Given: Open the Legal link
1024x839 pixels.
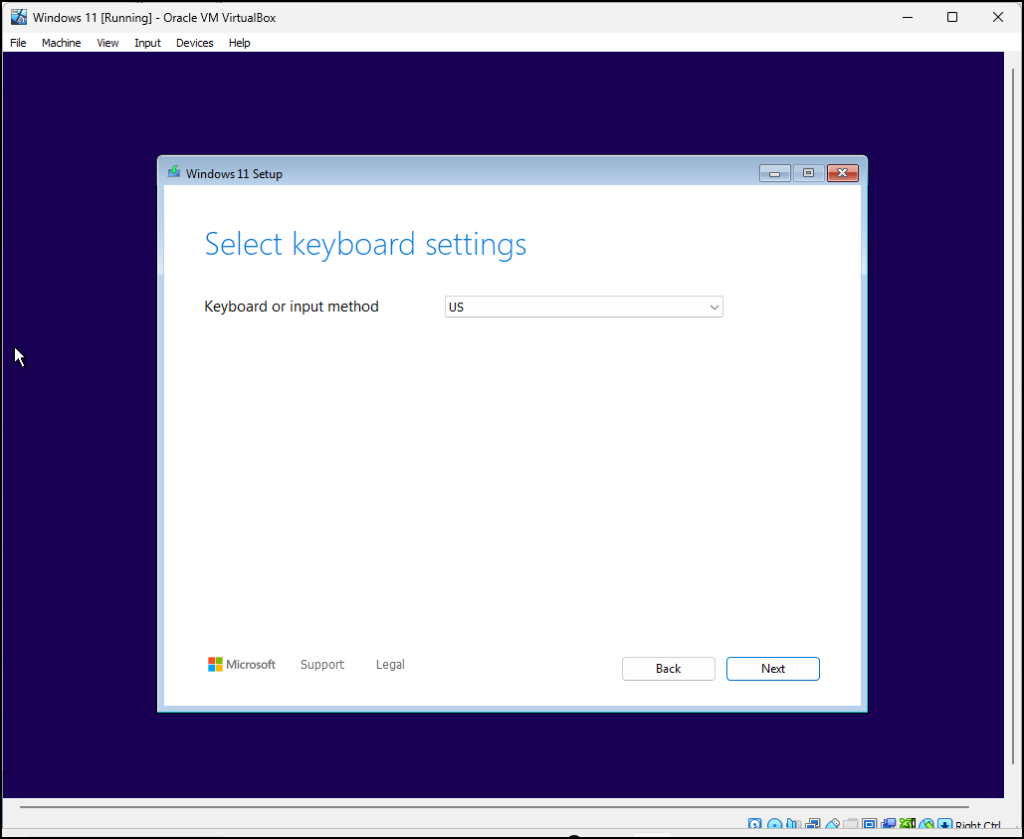Looking at the screenshot, I should coord(390,665).
